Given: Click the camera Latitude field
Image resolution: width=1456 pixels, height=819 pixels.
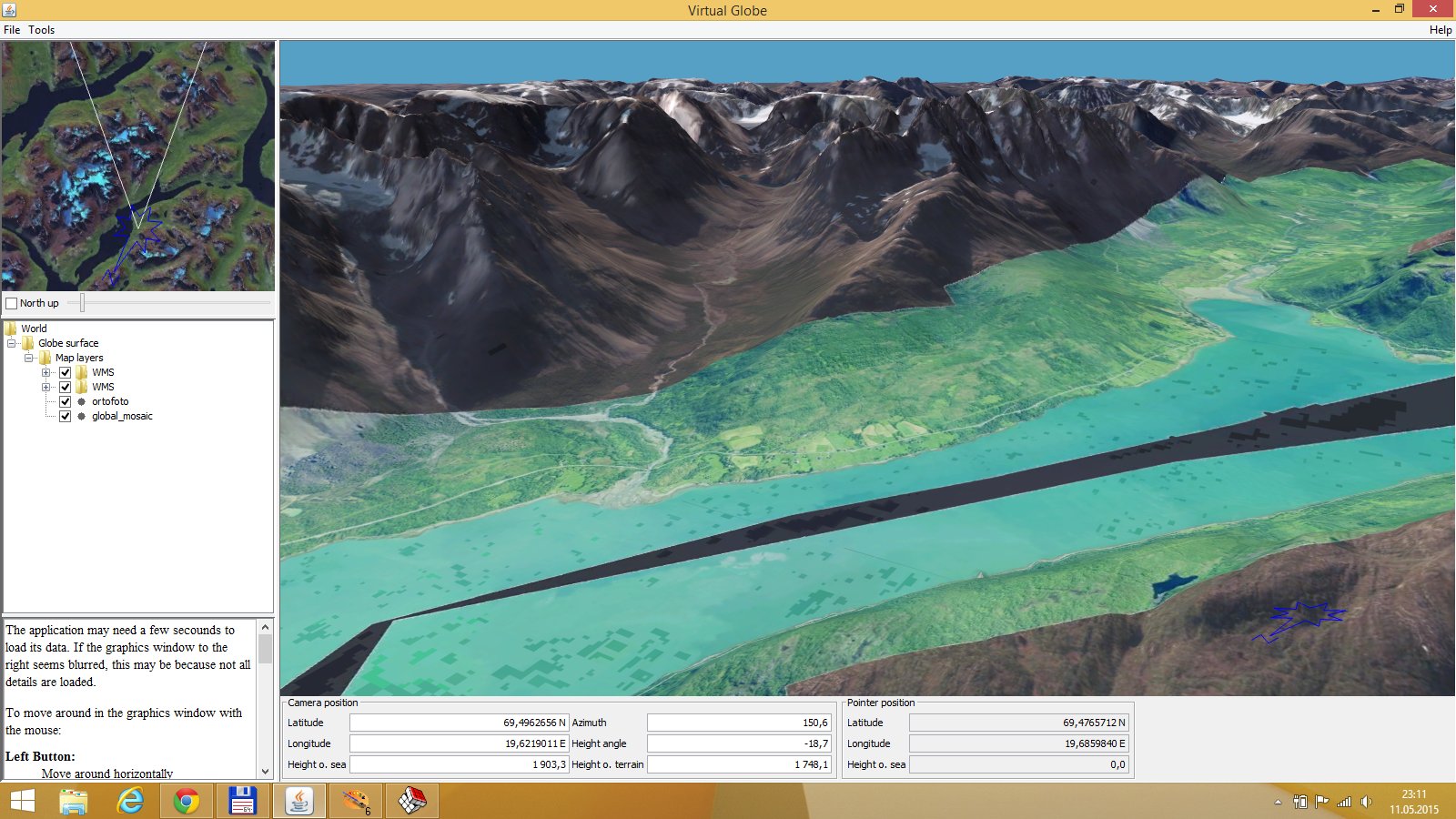Looking at the screenshot, I should tap(460, 723).
